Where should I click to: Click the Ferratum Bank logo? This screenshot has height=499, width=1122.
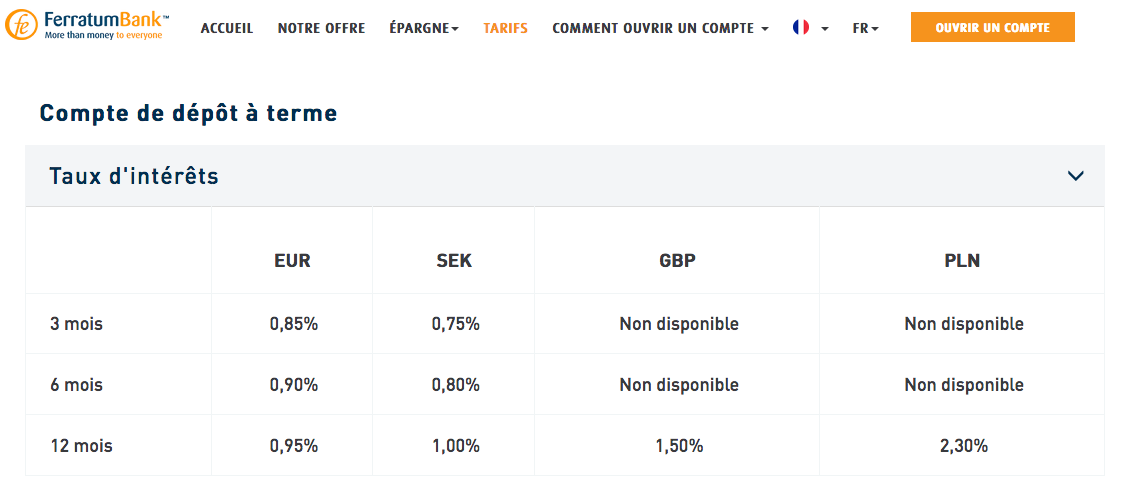[x=87, y=27]
